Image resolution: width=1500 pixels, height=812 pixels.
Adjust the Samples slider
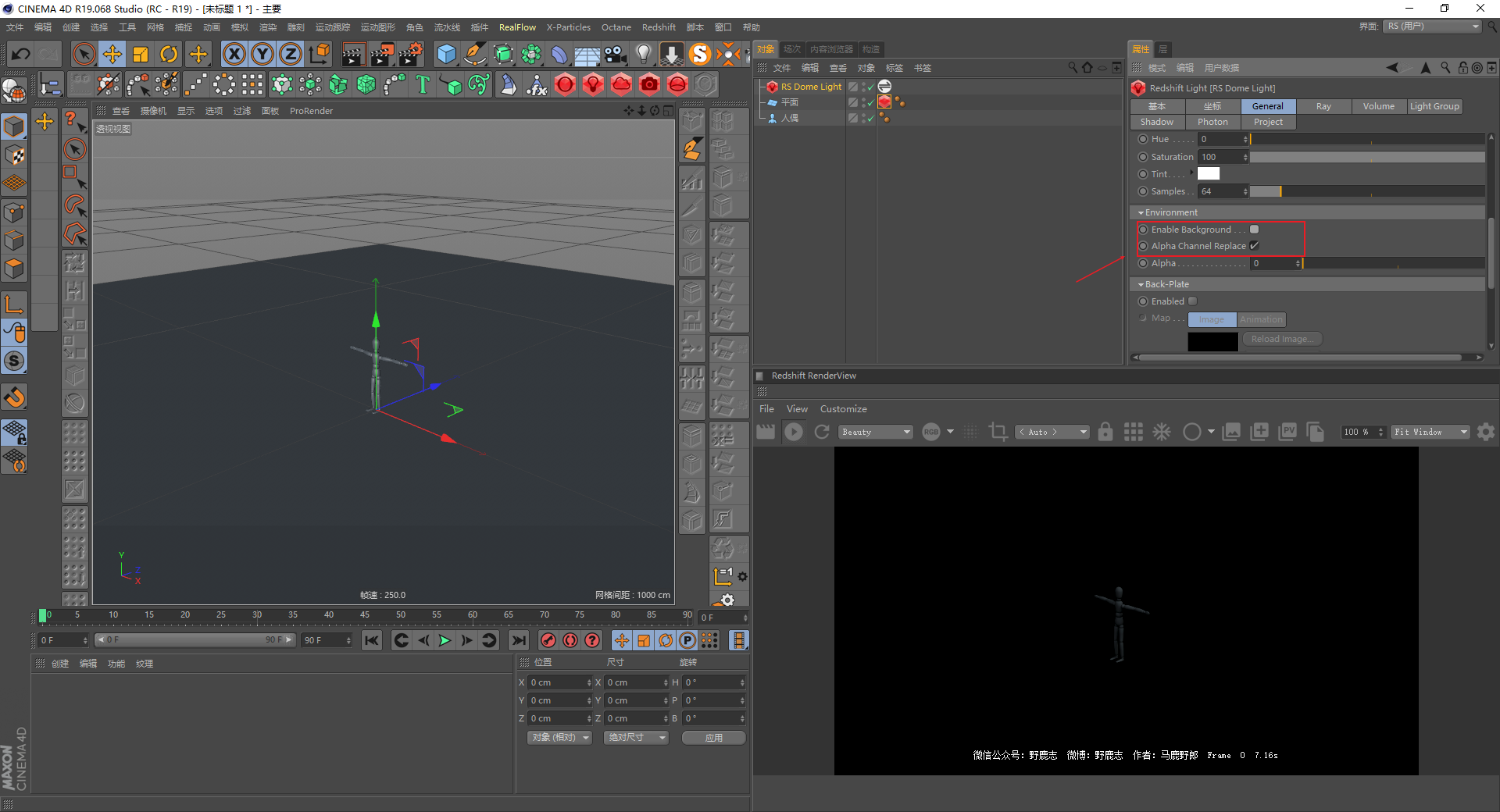(1368, 191)
